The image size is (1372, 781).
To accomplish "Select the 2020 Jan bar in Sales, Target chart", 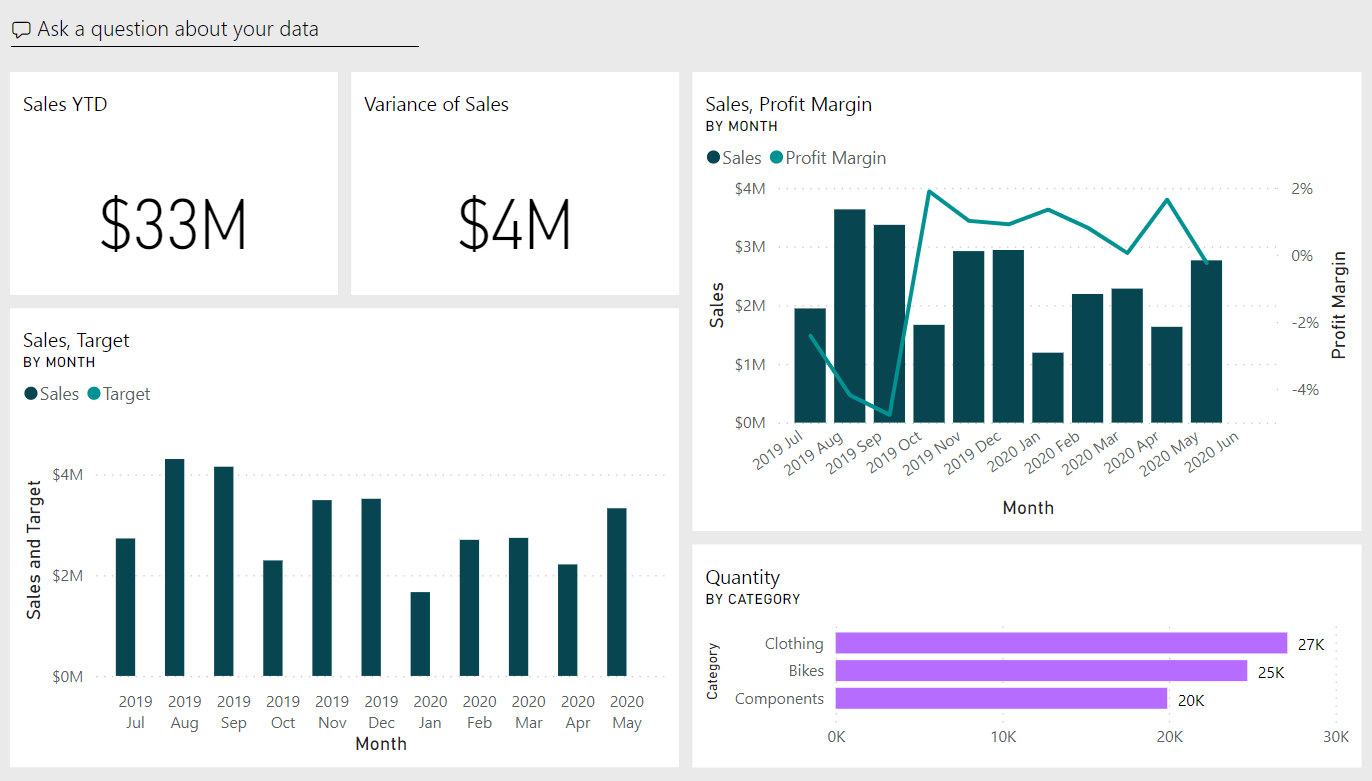I will click(x=420, y=634).
